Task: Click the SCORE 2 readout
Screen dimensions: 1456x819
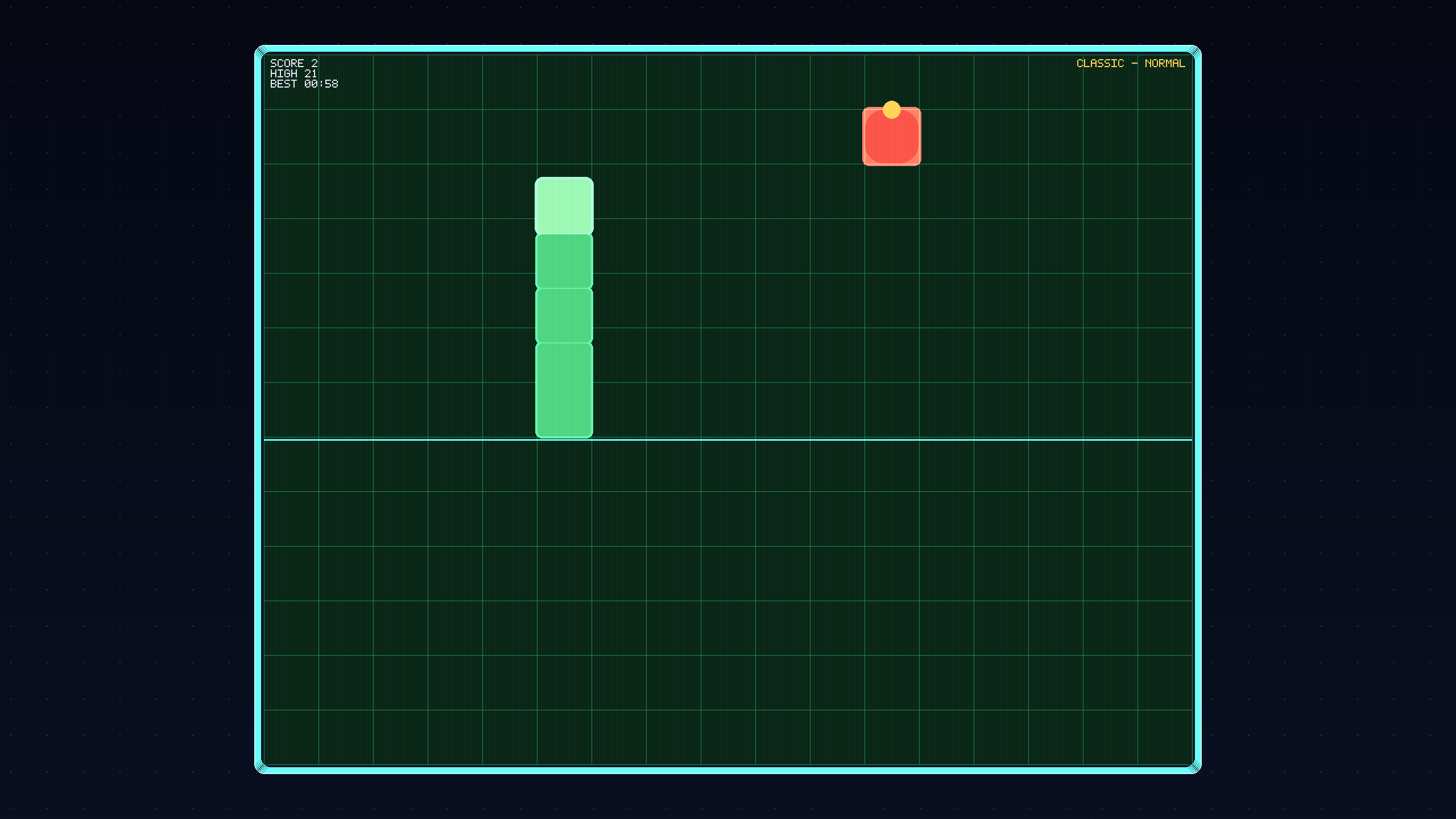Action: point(293,63)
